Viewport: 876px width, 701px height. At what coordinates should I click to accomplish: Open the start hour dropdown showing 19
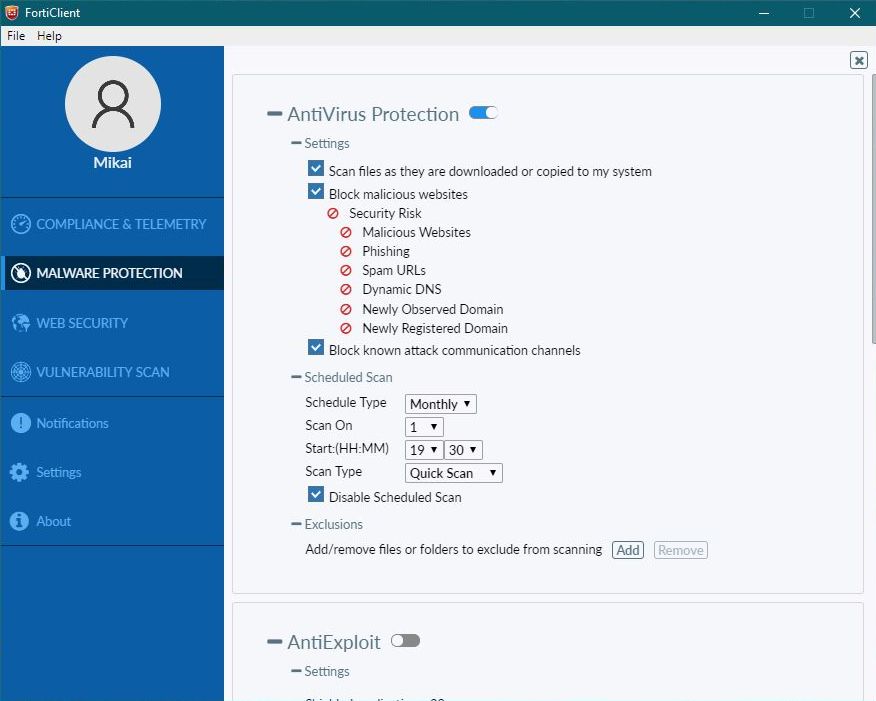[424, 450]
